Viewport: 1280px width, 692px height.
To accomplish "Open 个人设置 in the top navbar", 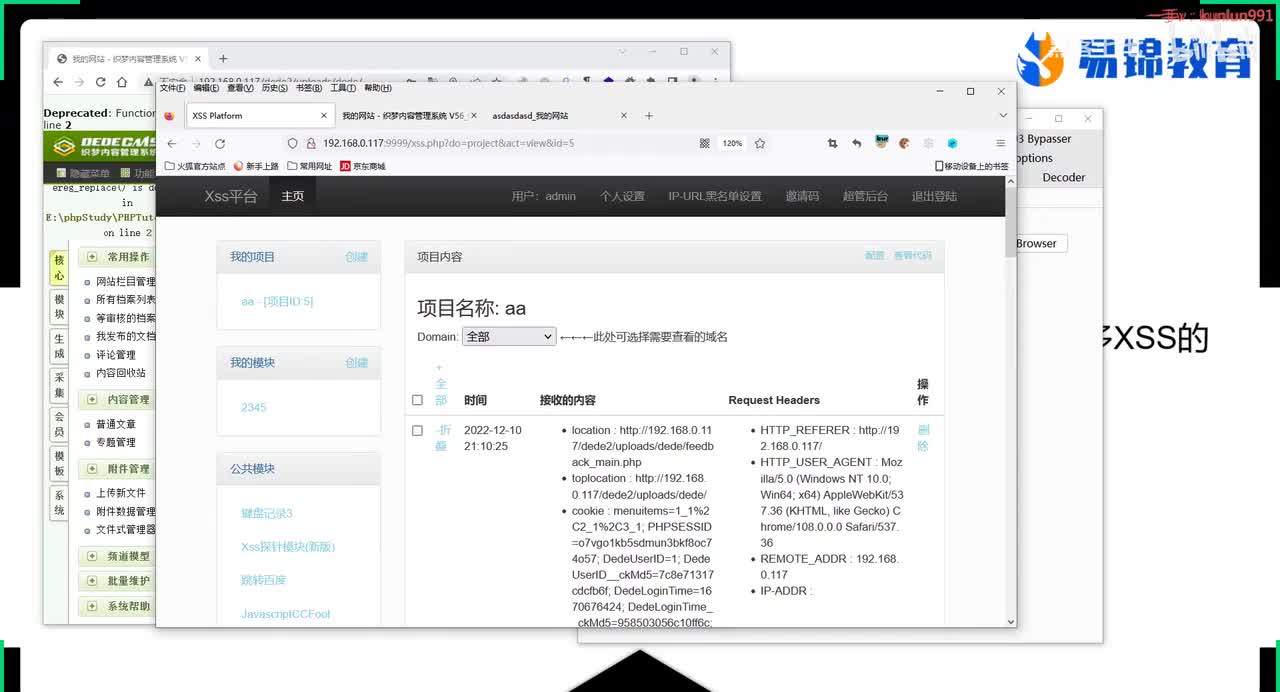I will [622, 196].
